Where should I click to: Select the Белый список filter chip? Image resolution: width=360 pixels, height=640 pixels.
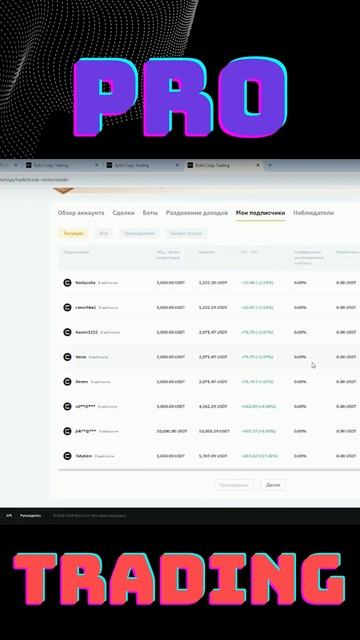tap(186, 233)
